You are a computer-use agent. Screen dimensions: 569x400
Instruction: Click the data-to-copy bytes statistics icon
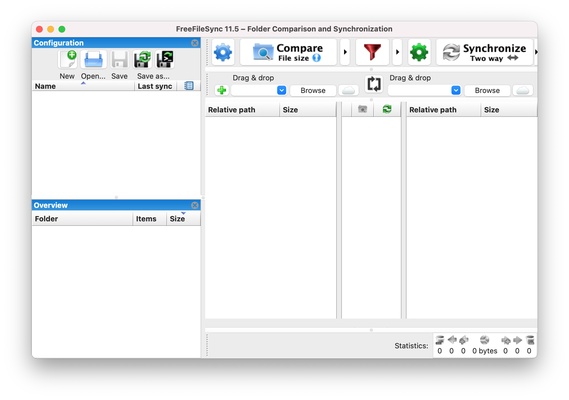pyautogui.click(x=484, y=340)
